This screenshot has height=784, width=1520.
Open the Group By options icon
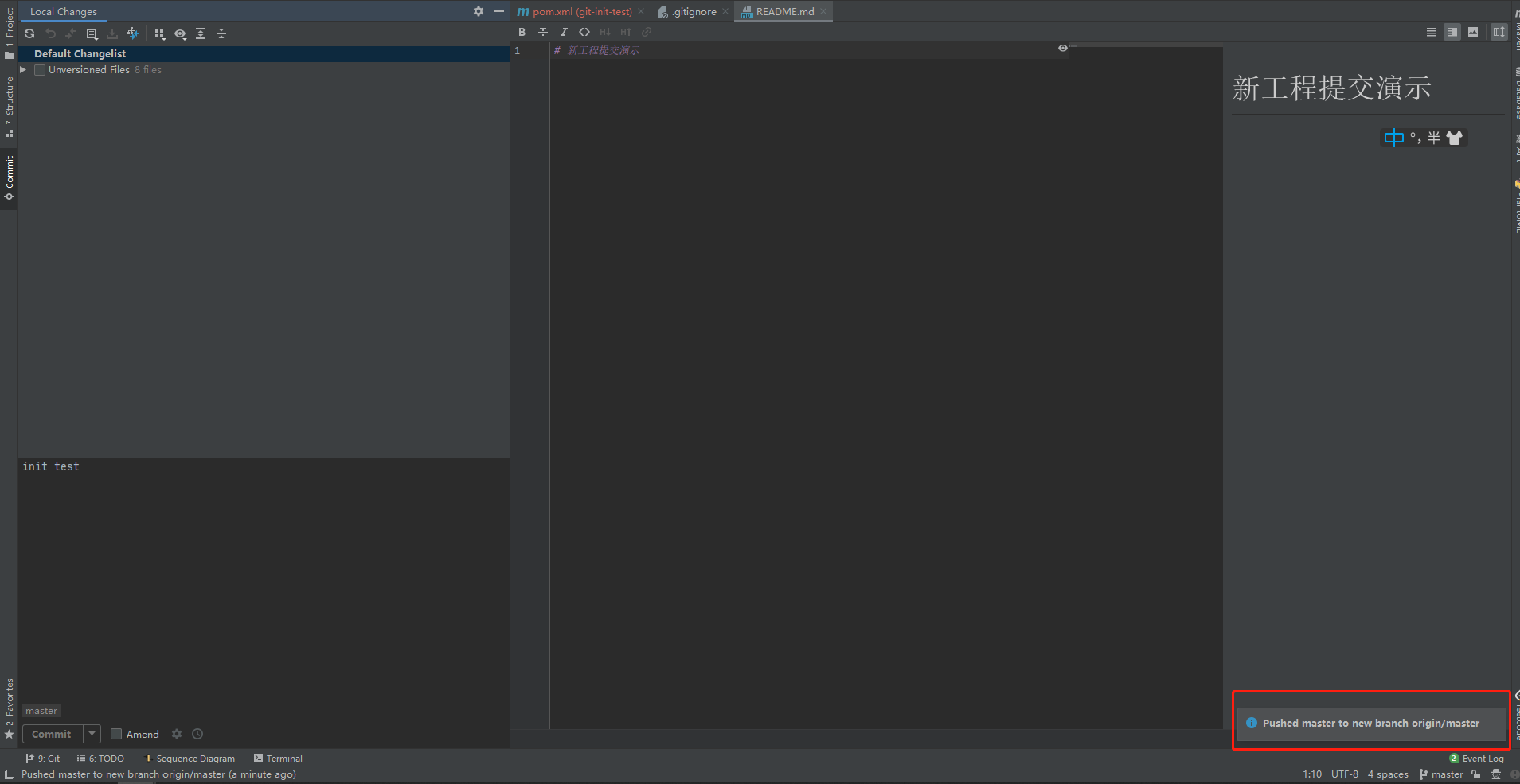pyautogui.click(x=159, y=33)
